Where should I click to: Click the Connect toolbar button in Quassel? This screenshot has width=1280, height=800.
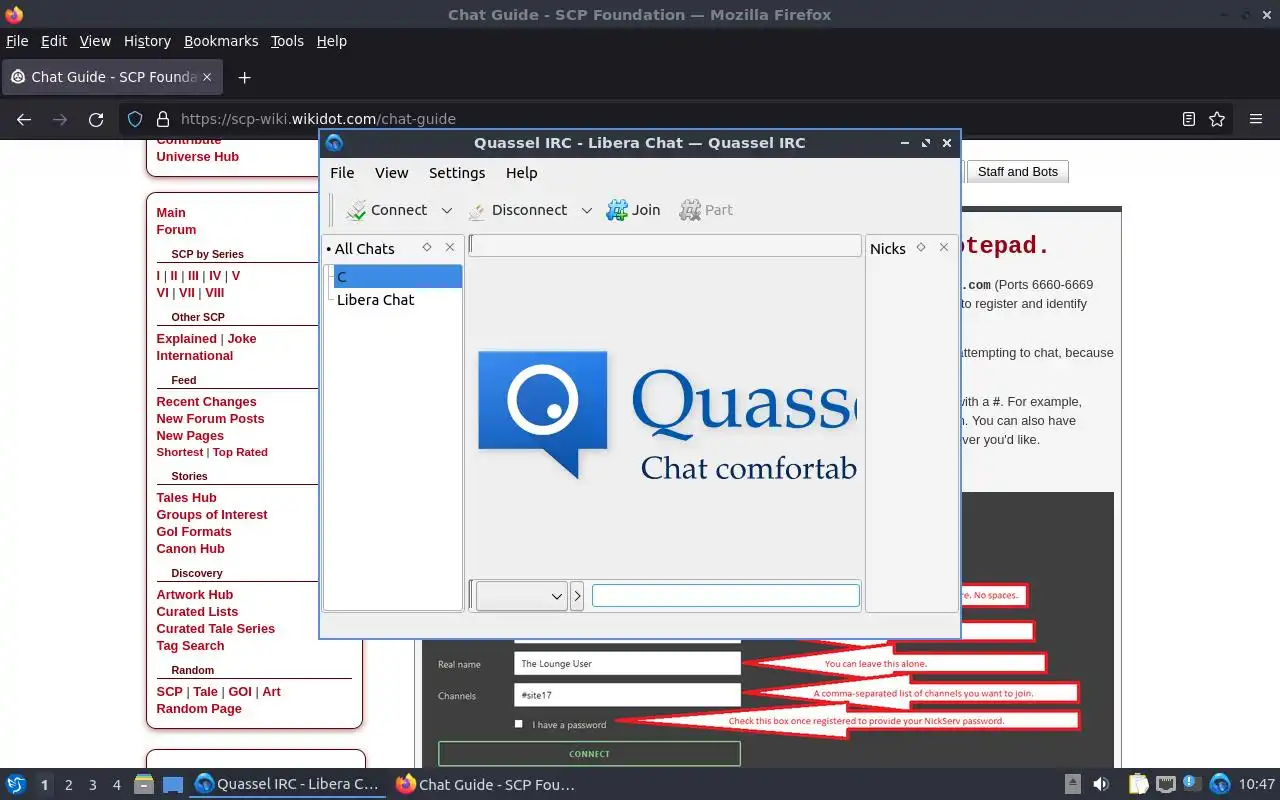click(x=386, y=210)
